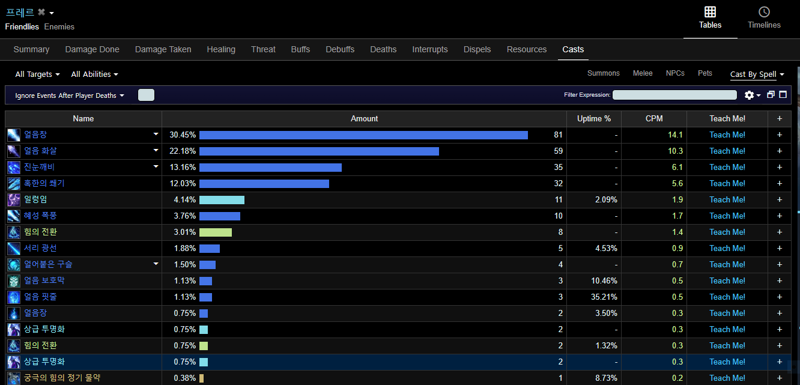Viewport: 800px width, 385px height.
Task: Click Teach Me! link for 서리 광선
Action: point(727,248)
